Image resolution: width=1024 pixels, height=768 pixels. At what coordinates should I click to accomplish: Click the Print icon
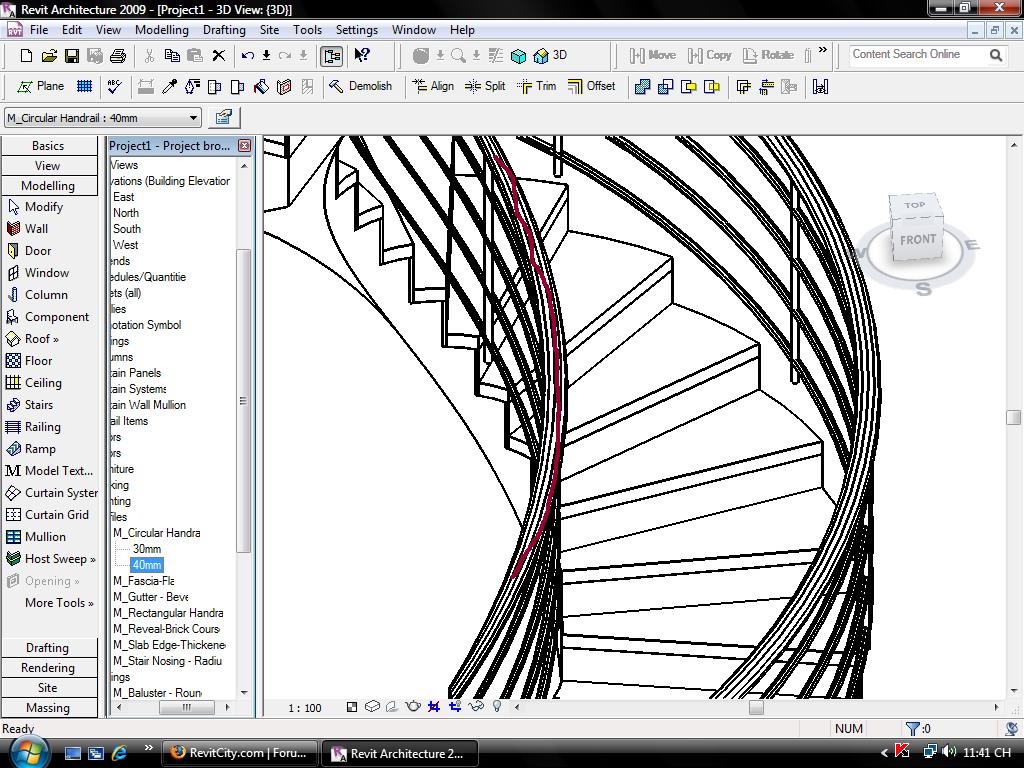[118, 56]
